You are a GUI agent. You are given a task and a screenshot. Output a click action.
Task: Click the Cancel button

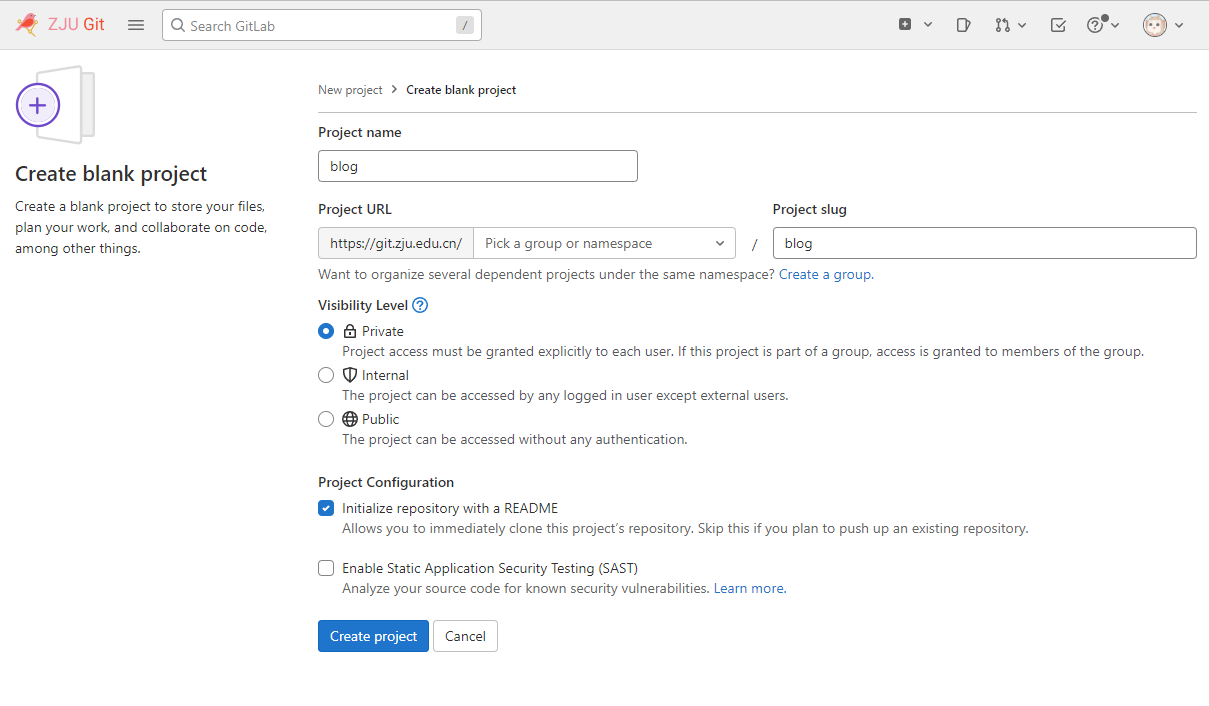(465, 636)
